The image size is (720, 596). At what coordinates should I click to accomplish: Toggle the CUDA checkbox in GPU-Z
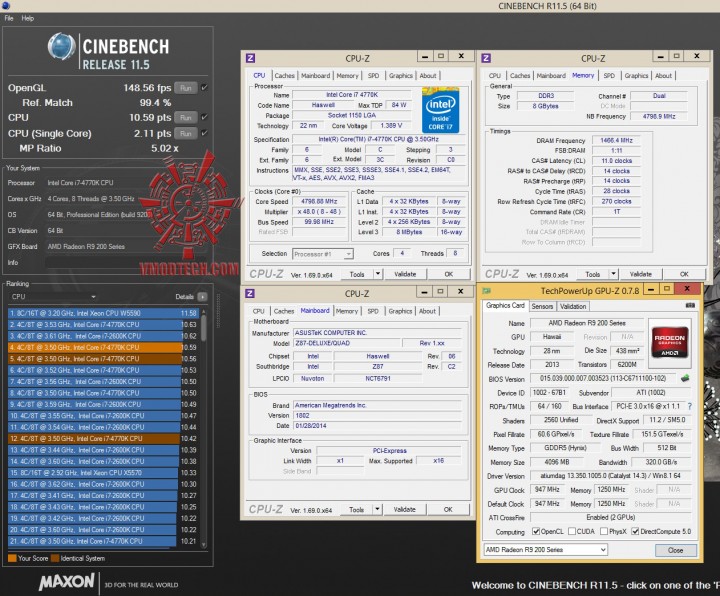(572, 531)
